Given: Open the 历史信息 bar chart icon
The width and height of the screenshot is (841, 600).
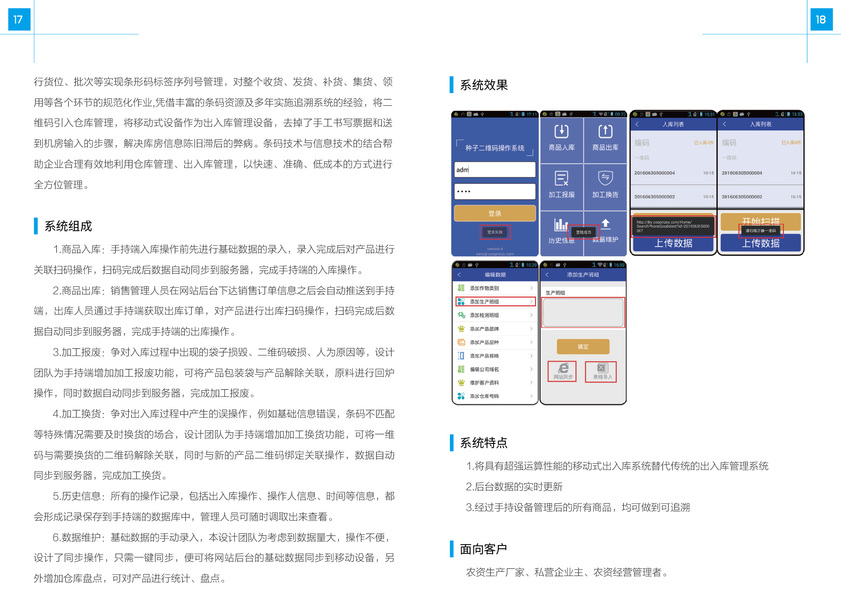Looking at the screenshot, I should (560, 224).
